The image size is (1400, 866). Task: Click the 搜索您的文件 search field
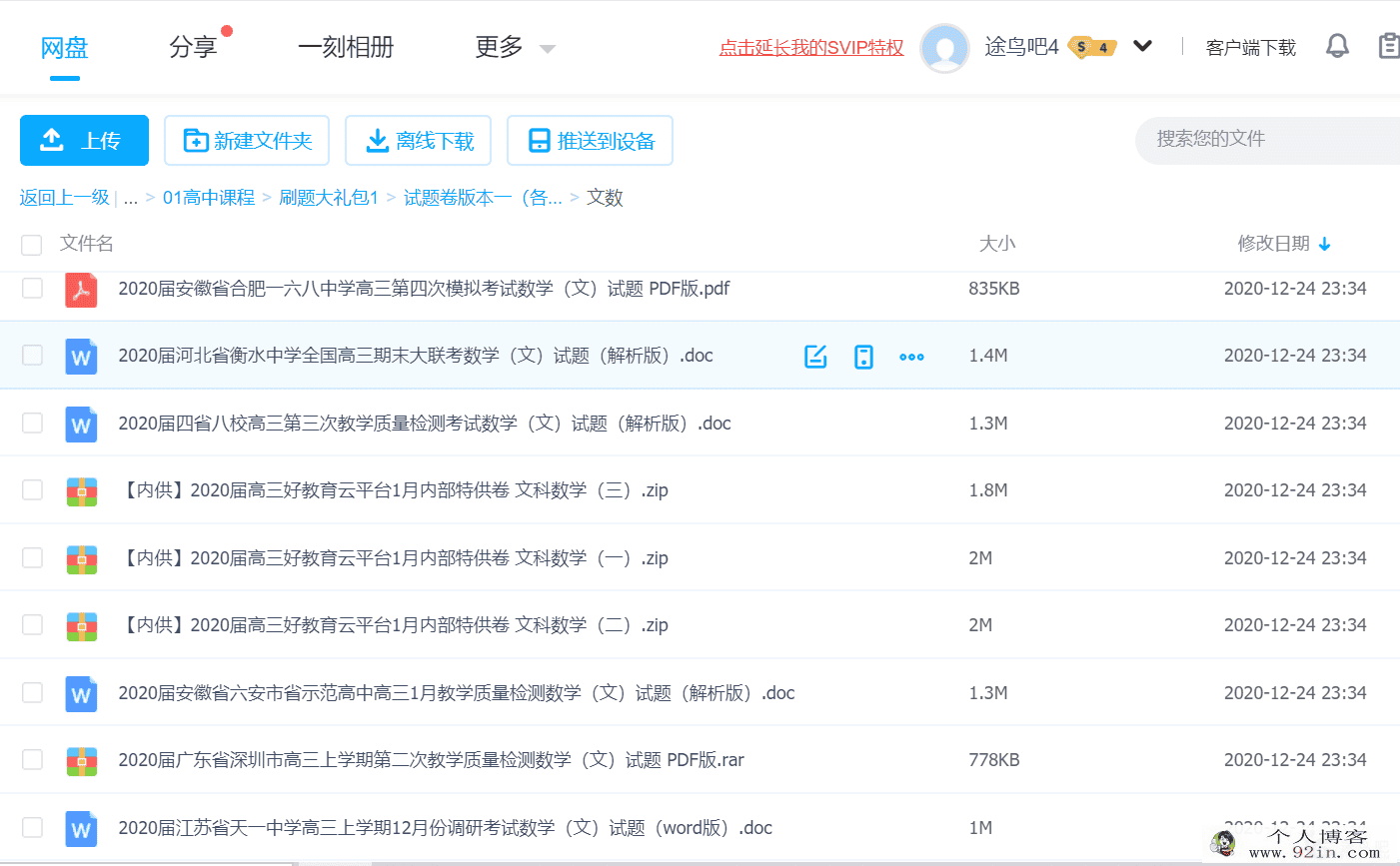point(1267,139)
